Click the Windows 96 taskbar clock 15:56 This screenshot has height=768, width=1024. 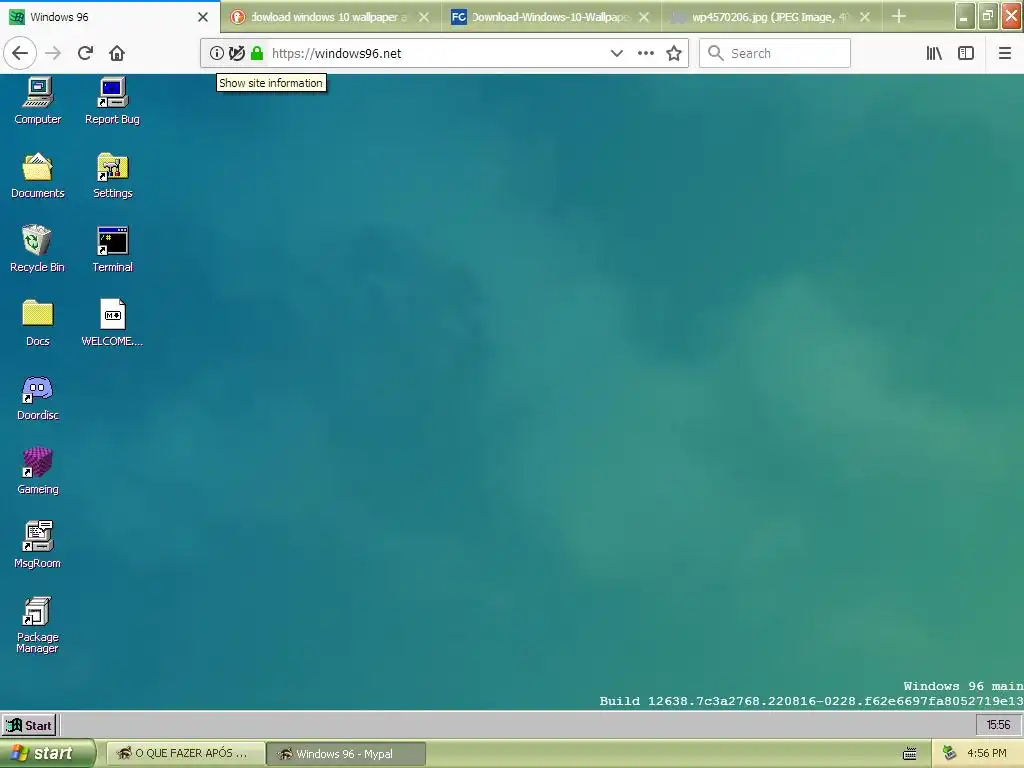[x=998, y=725]
